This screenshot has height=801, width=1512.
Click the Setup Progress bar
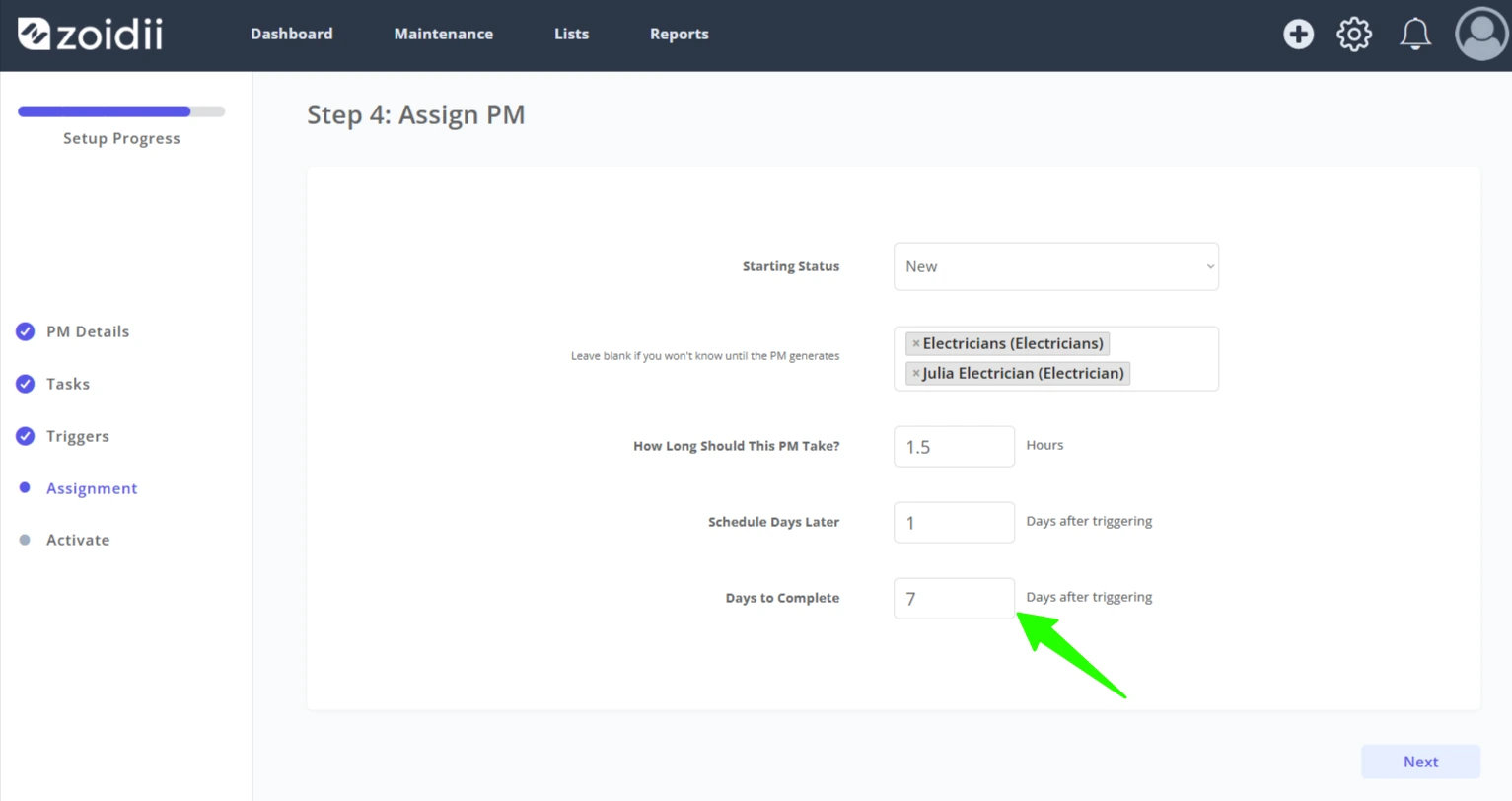tap(121, 111)
